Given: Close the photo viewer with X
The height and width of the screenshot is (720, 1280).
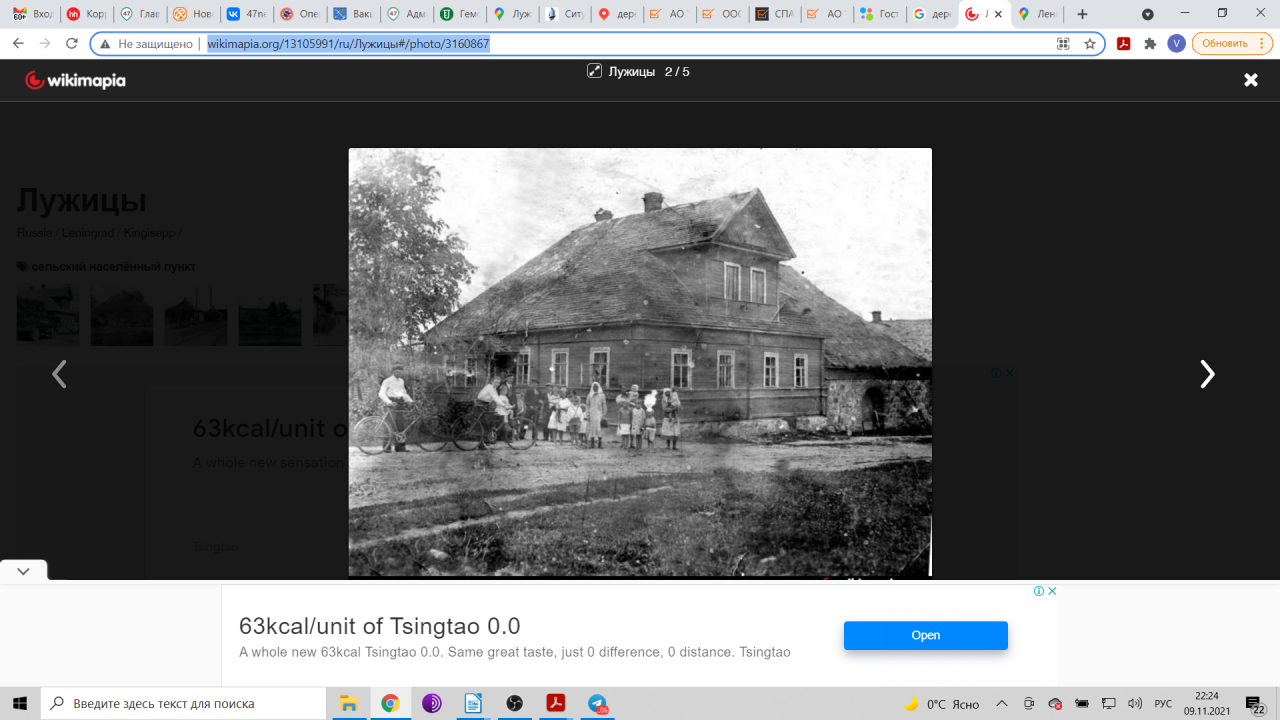Looking at the screenshot, I should [1251, 80].
